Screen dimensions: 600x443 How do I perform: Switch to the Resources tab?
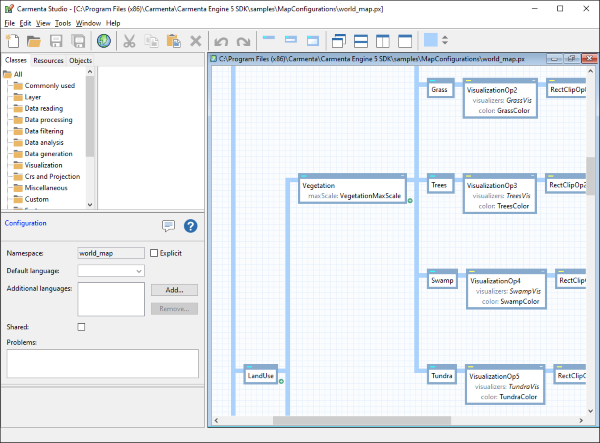point(48,61)
